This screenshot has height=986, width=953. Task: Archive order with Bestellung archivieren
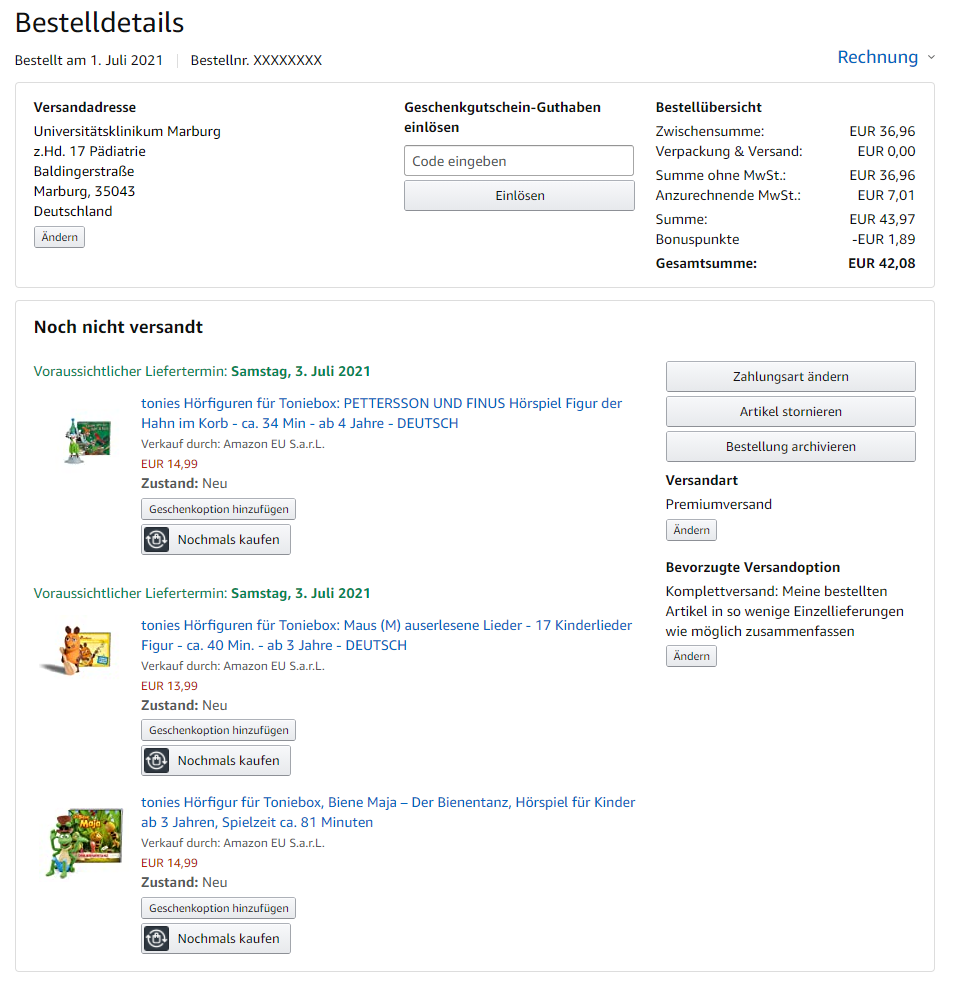790,446
